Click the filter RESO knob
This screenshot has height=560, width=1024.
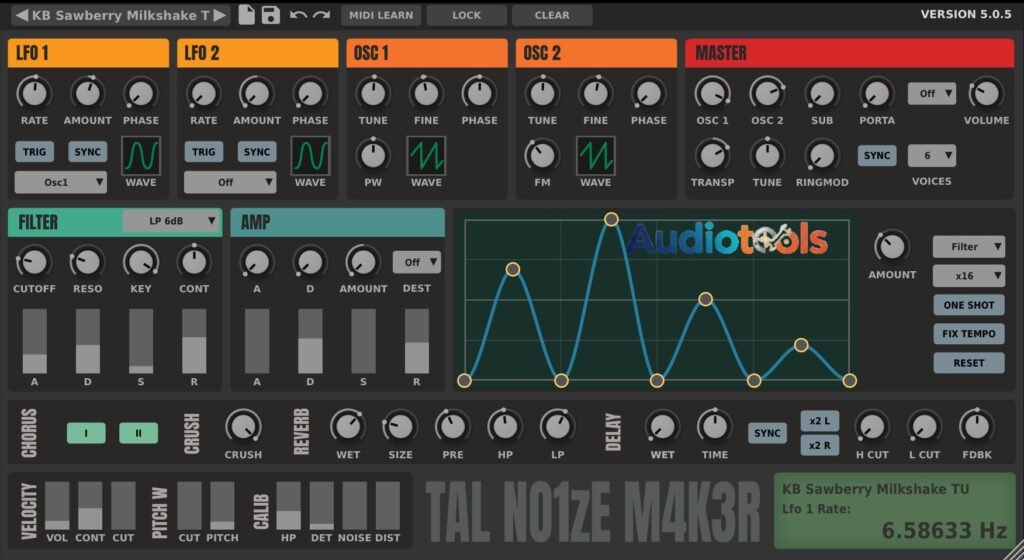point(88,262)
